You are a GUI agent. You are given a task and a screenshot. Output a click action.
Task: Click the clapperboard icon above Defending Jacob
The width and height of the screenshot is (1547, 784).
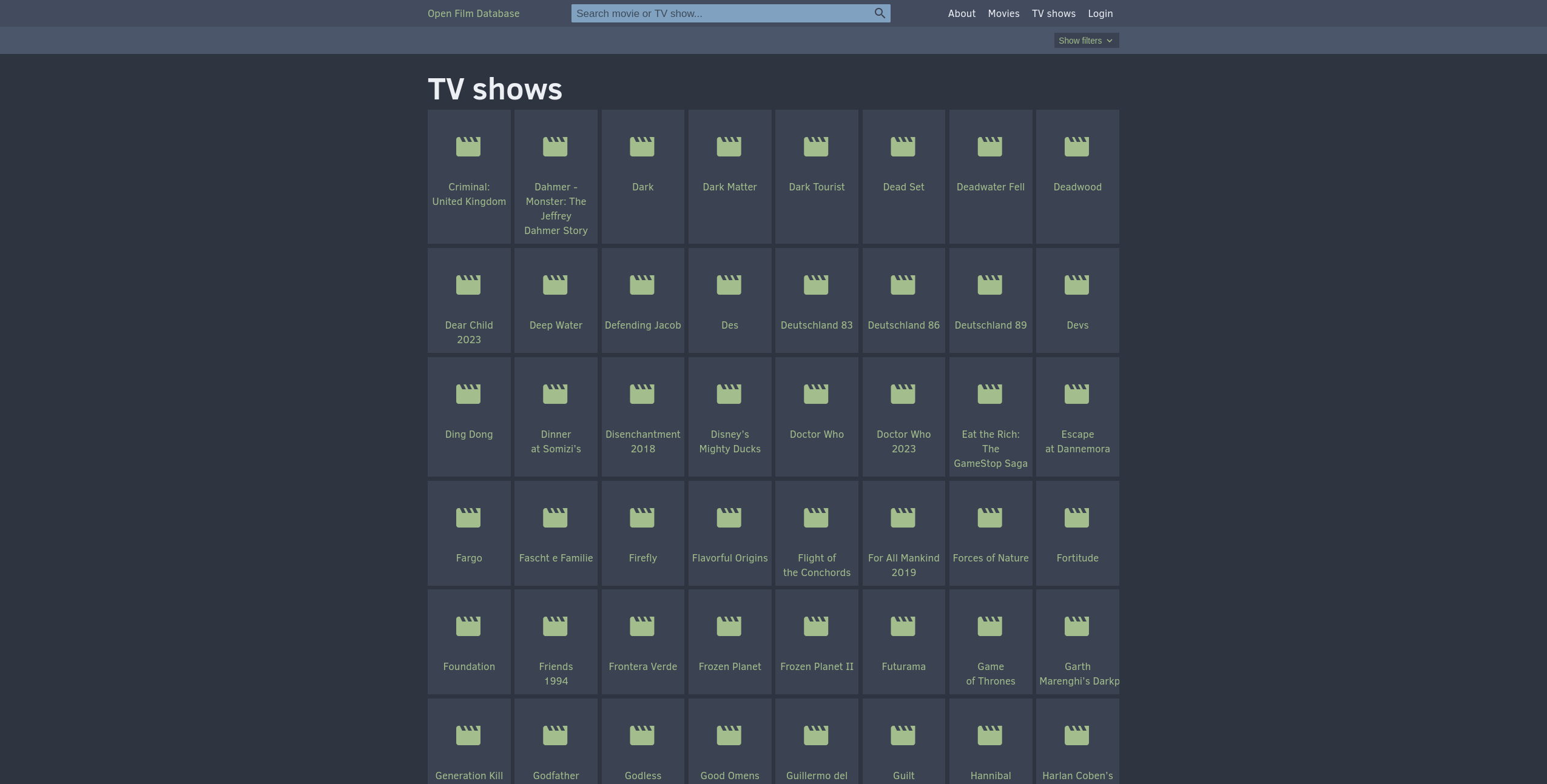pos(642,284)
